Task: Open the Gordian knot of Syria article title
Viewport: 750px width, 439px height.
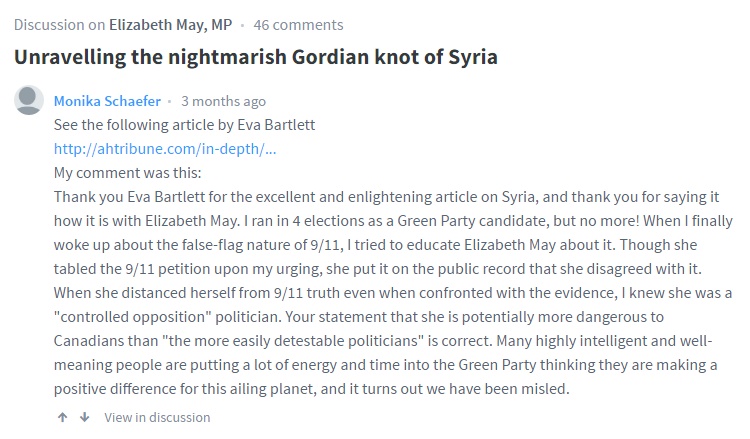Action: pos(256,57)
